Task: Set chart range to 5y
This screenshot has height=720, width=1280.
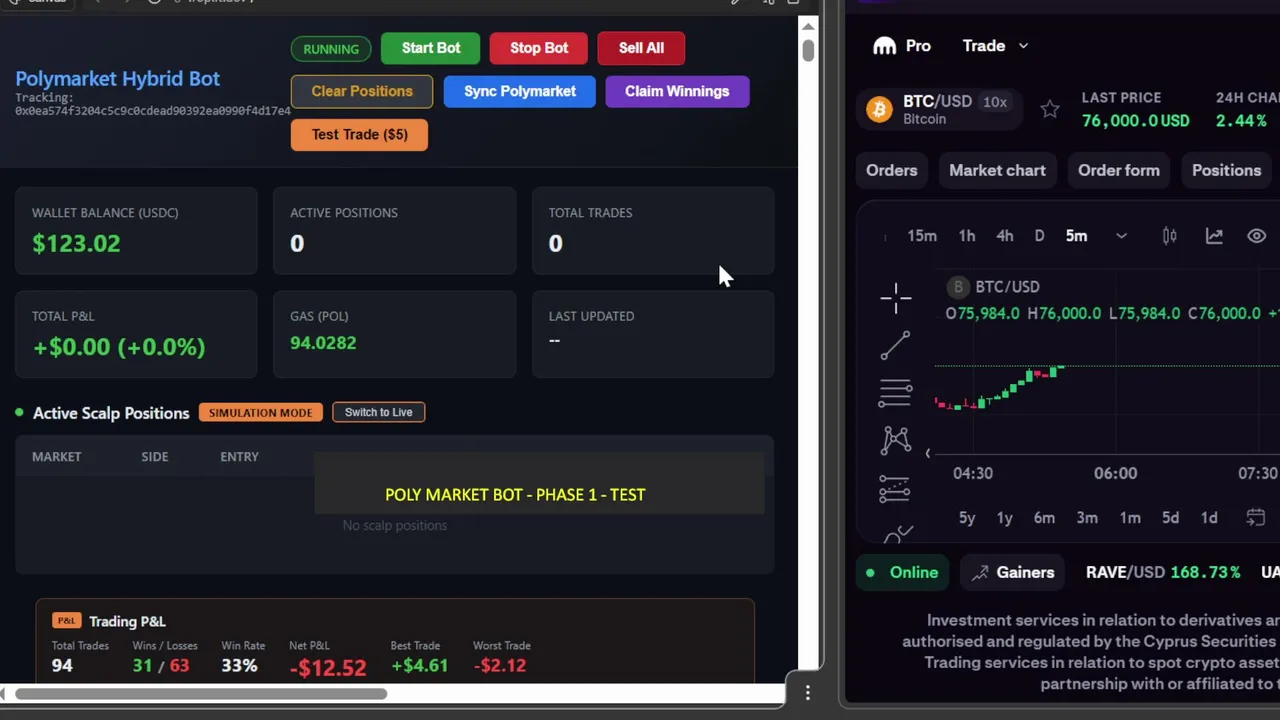Action: (x=967, y=518)
